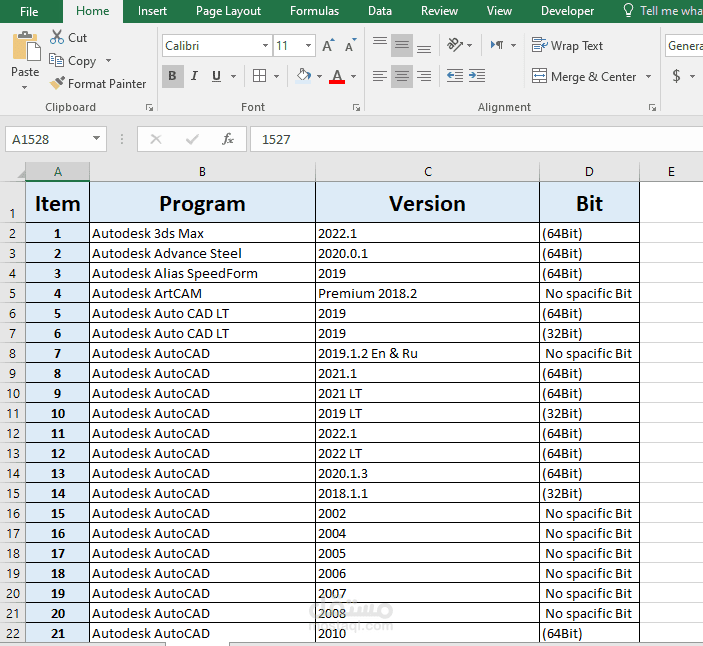
Task: Click the Copy icon
Action: 56,60
